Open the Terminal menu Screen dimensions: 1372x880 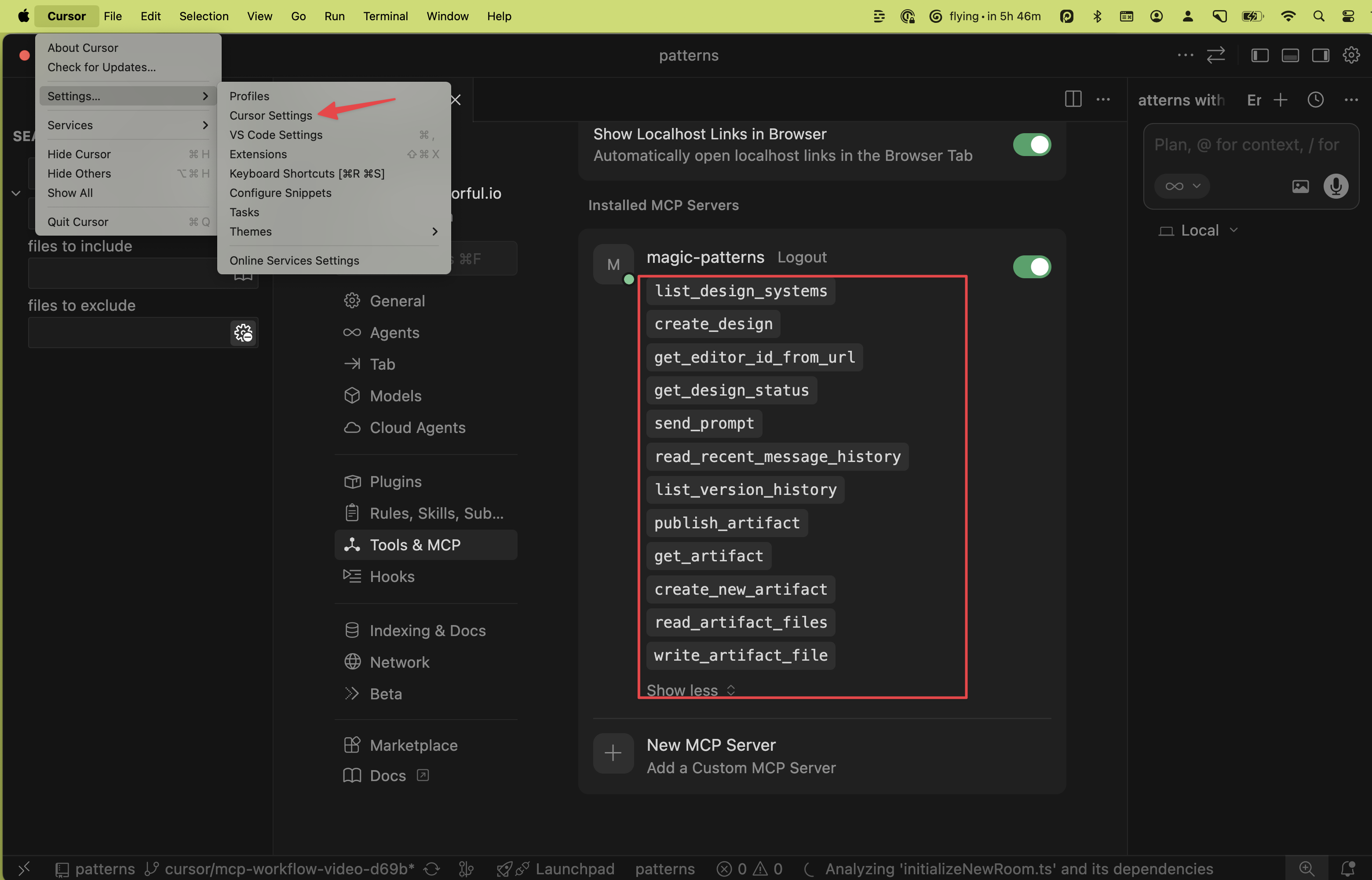point(385,16)
